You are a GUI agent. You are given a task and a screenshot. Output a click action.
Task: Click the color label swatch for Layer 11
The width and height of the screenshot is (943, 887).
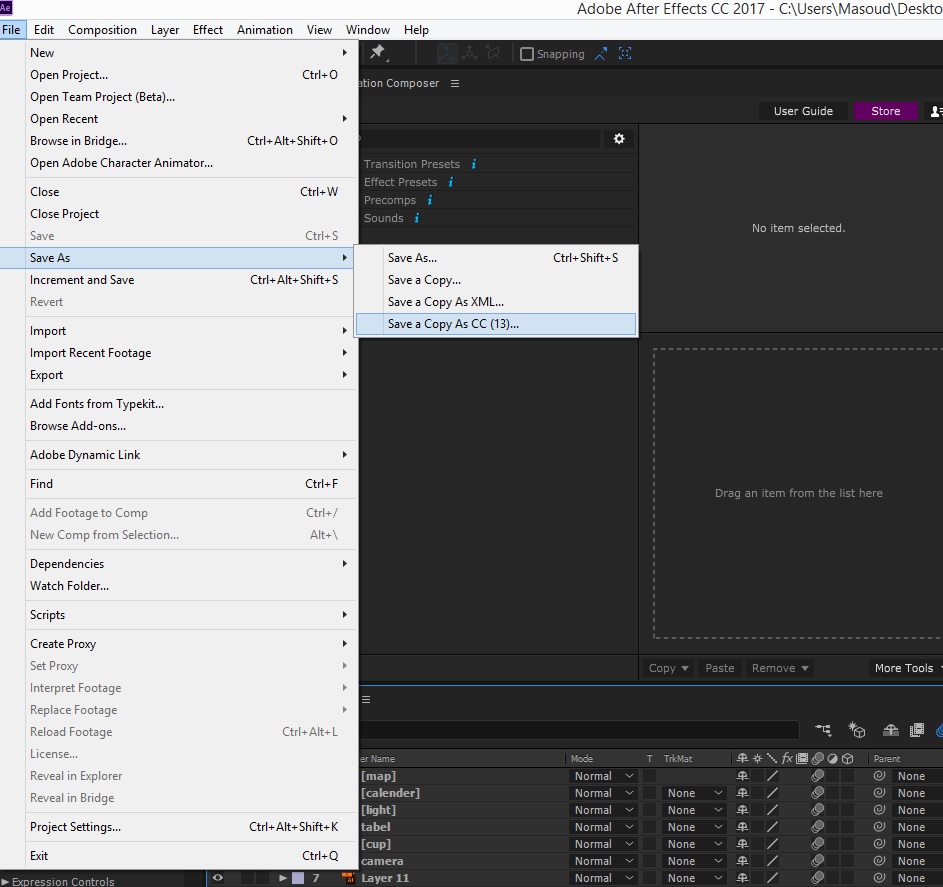click(x=298, y=878)
